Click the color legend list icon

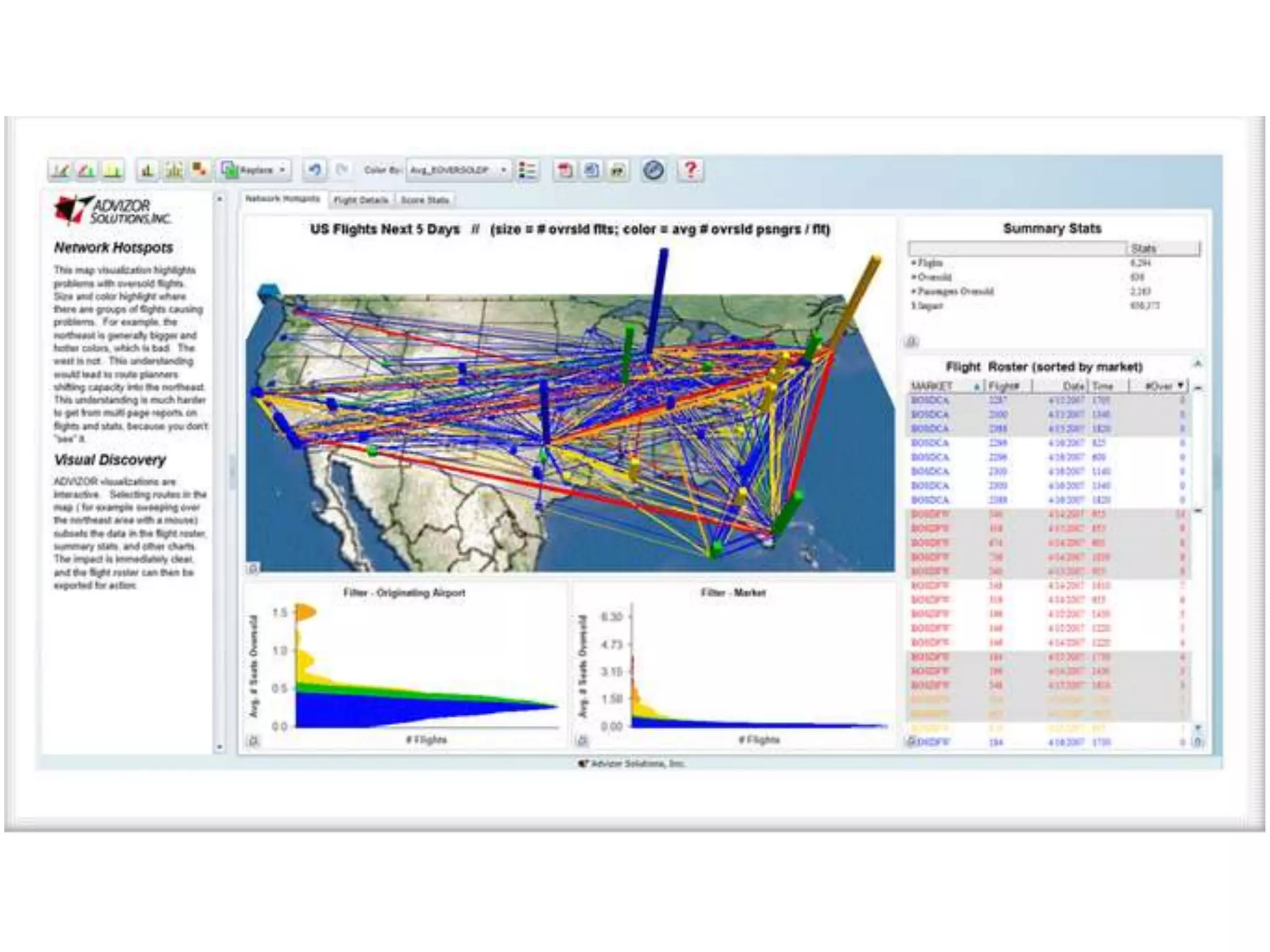(x=527, y=170)
